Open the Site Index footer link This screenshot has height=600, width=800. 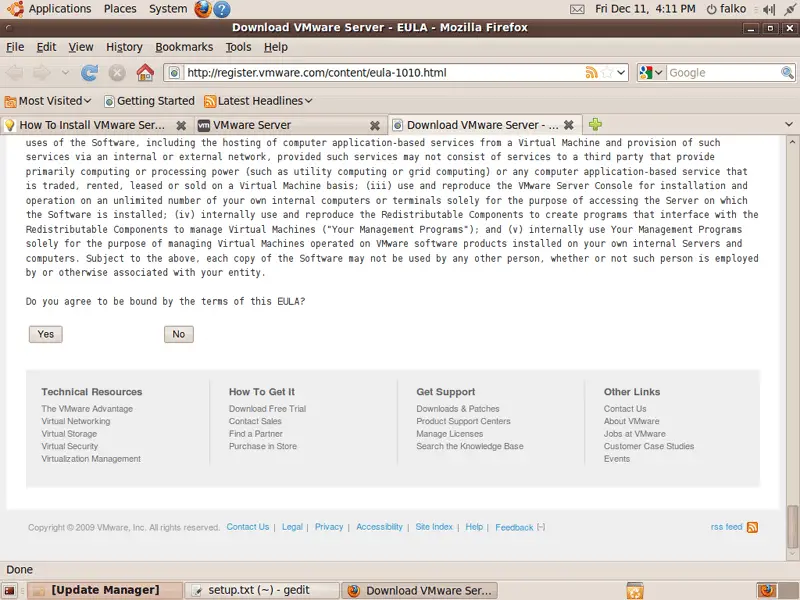coord(434,527)
